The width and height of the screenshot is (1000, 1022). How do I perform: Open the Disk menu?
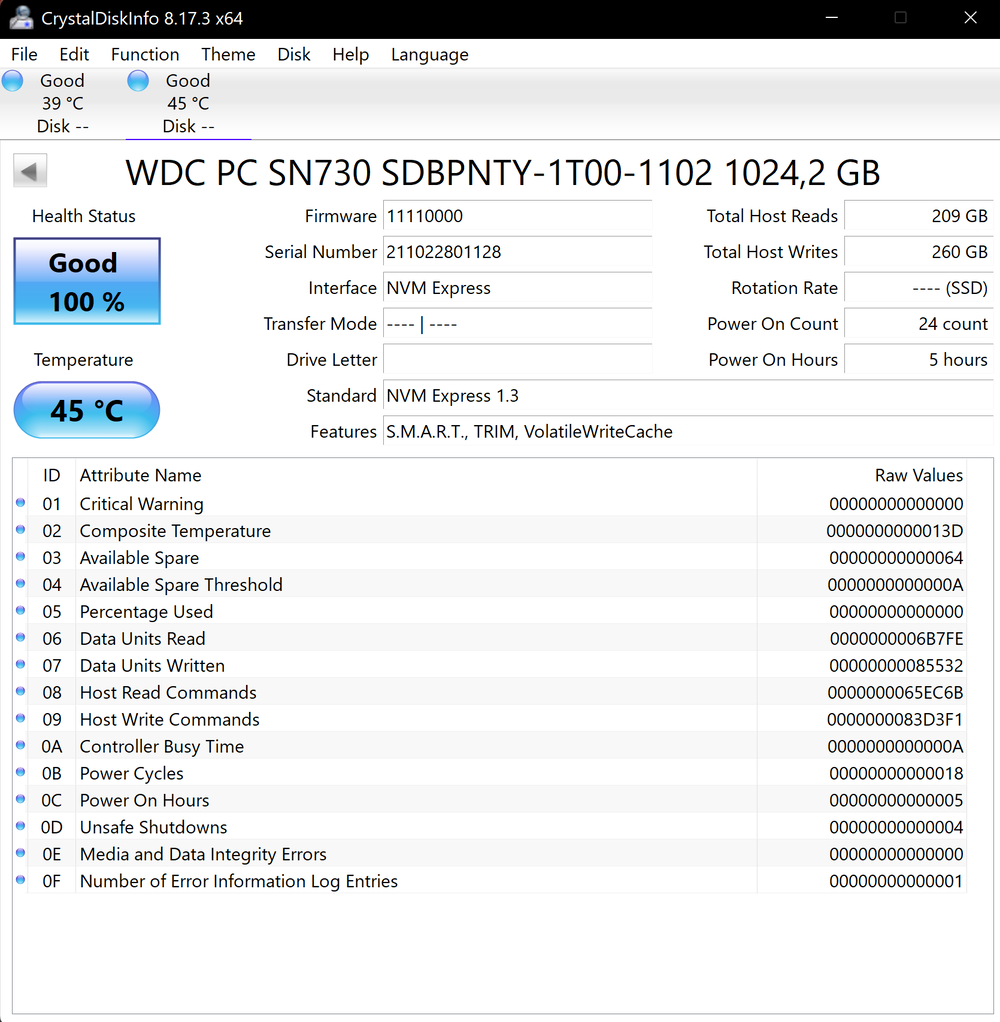293,54
